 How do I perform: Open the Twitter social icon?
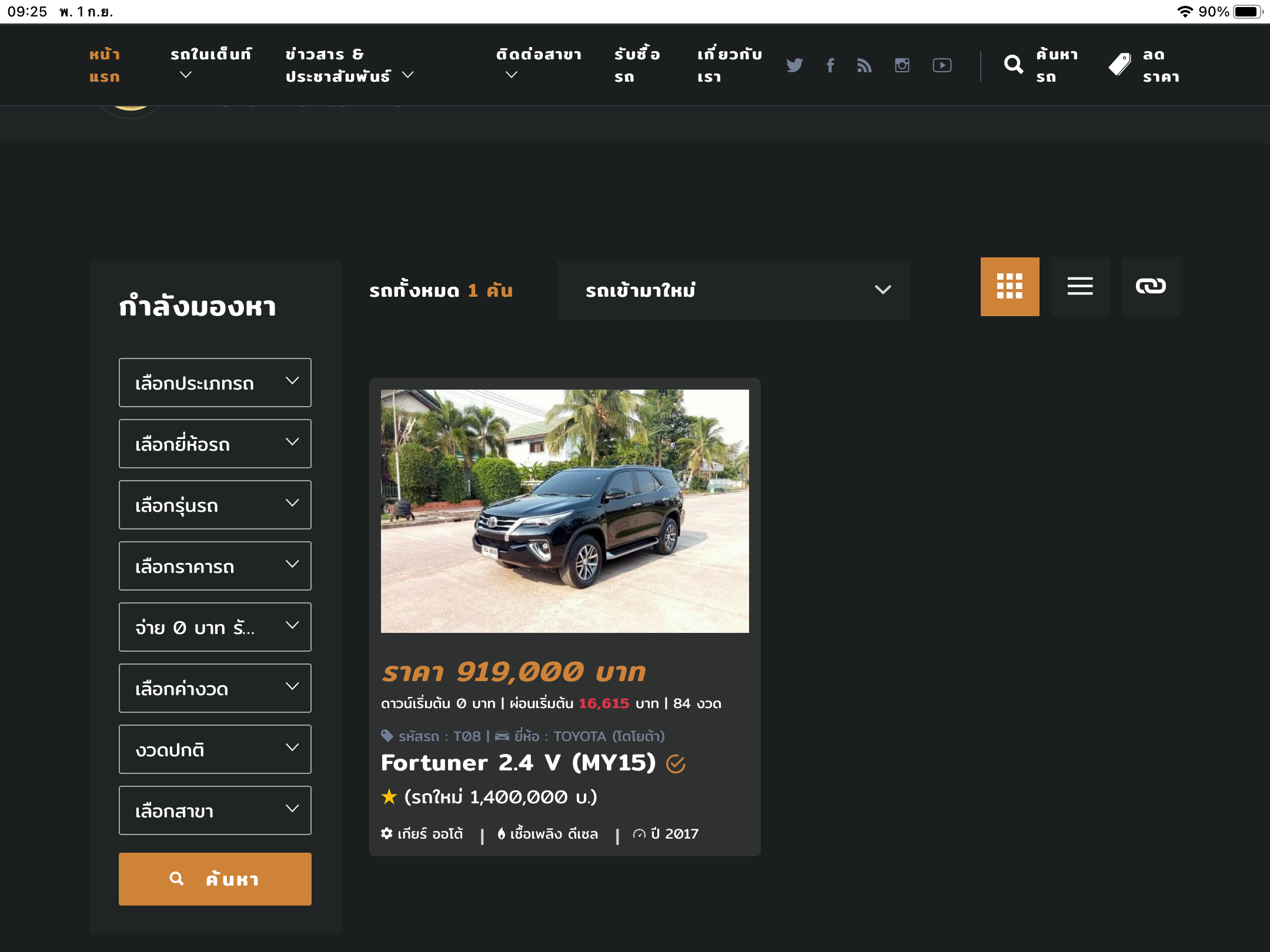(794, 65)
